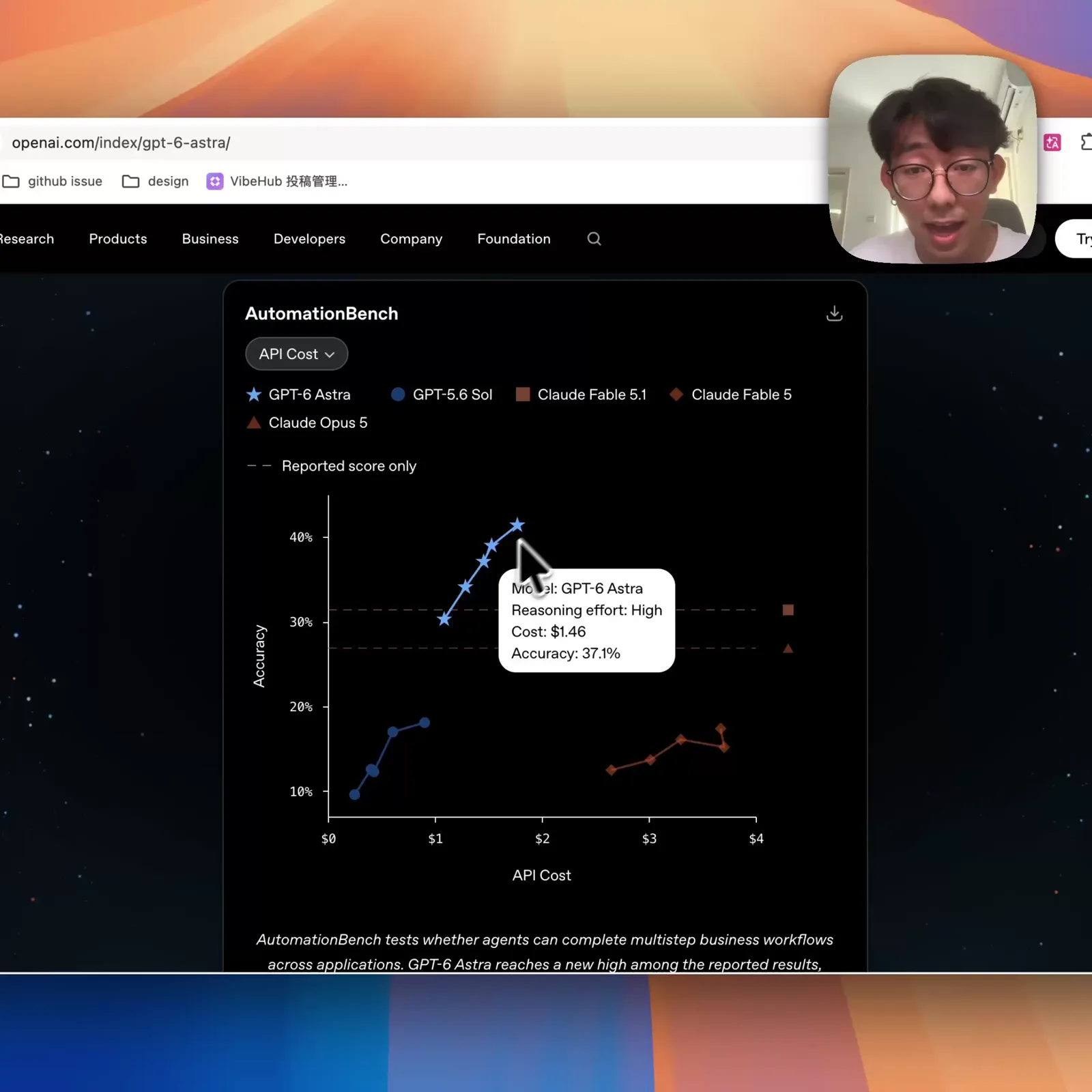Click the API Cost axis label
Viewport: 1092px width, 1092px height.
coord(541,875)
